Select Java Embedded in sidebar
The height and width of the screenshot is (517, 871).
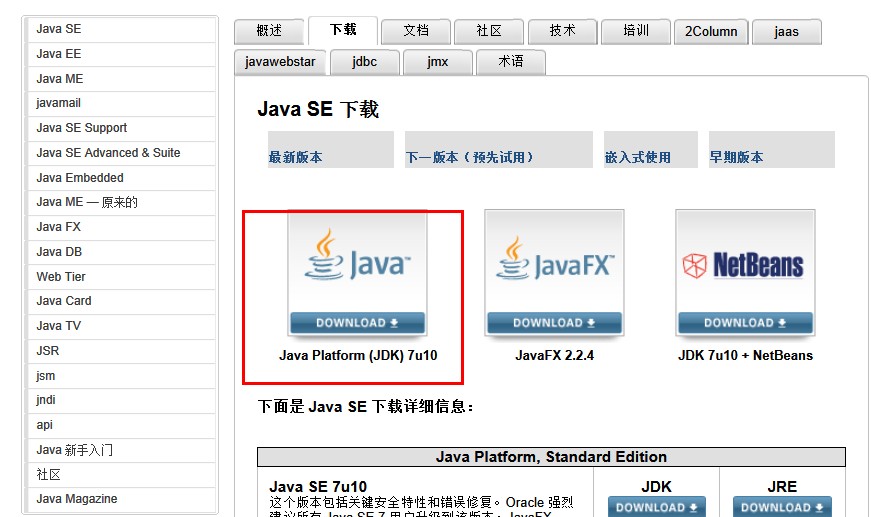tap(121, 178)
